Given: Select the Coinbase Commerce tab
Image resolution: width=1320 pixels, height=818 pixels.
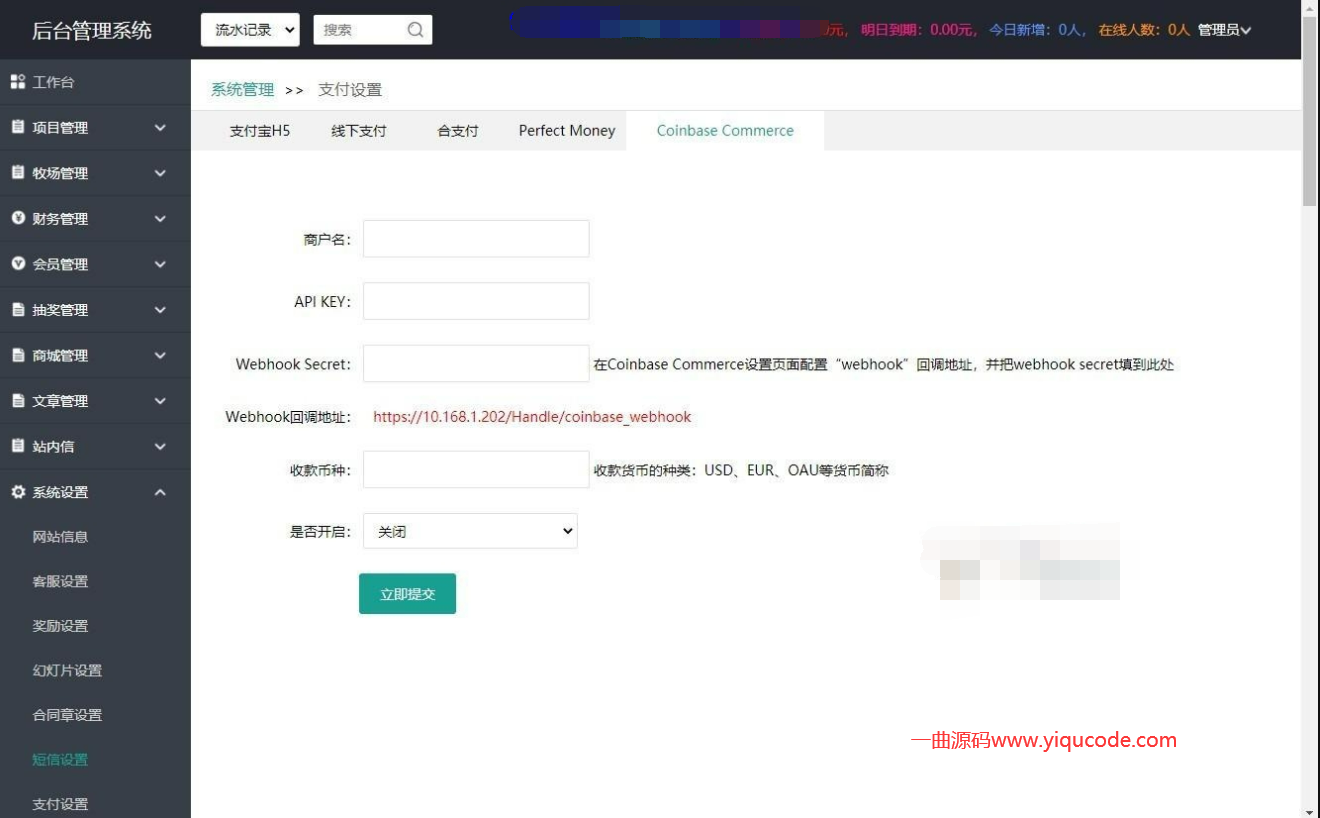Looking at the screenshot, I should 725,131.
